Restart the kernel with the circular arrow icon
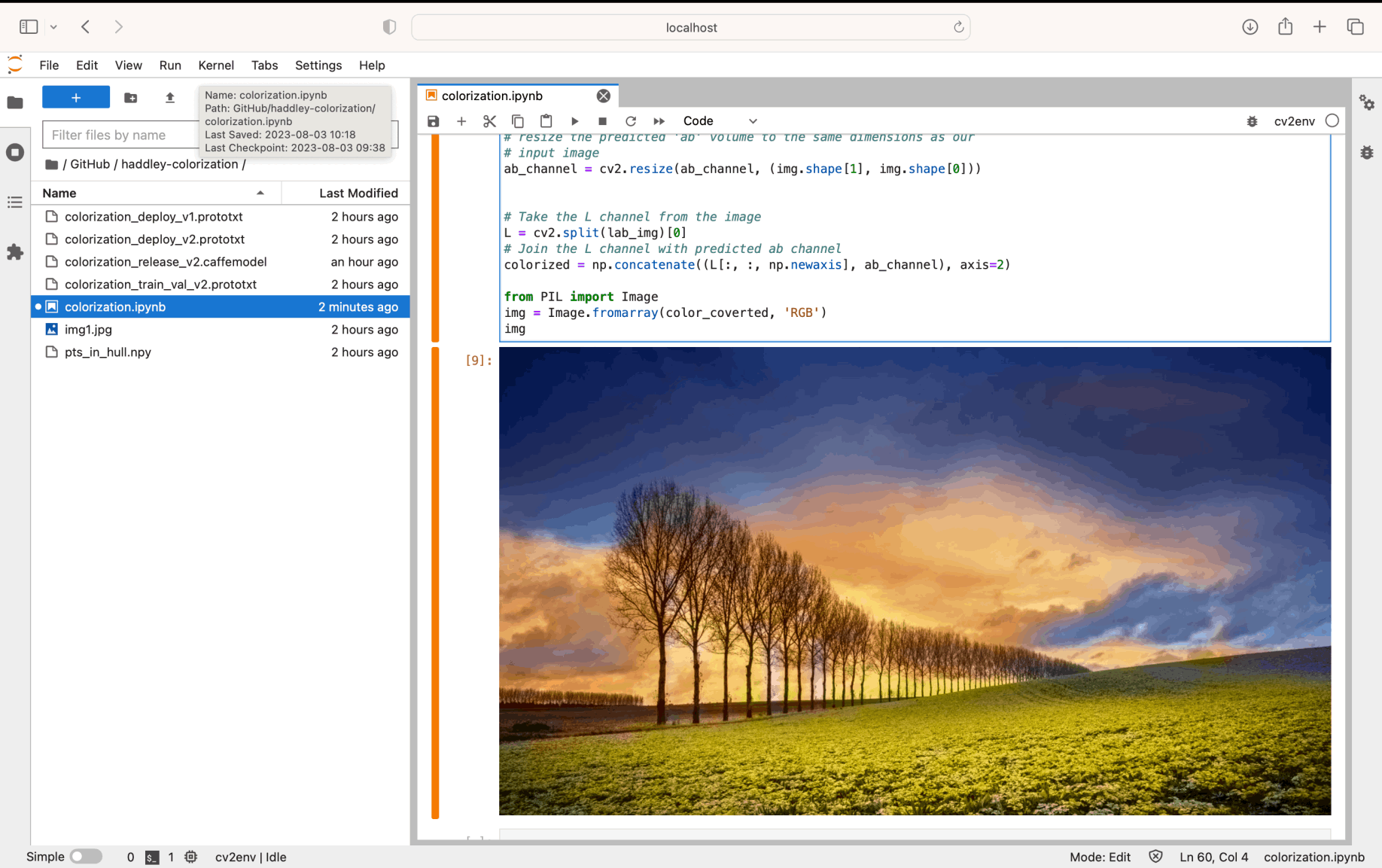This screenshot has height=868, width=1382. point(631,121)
